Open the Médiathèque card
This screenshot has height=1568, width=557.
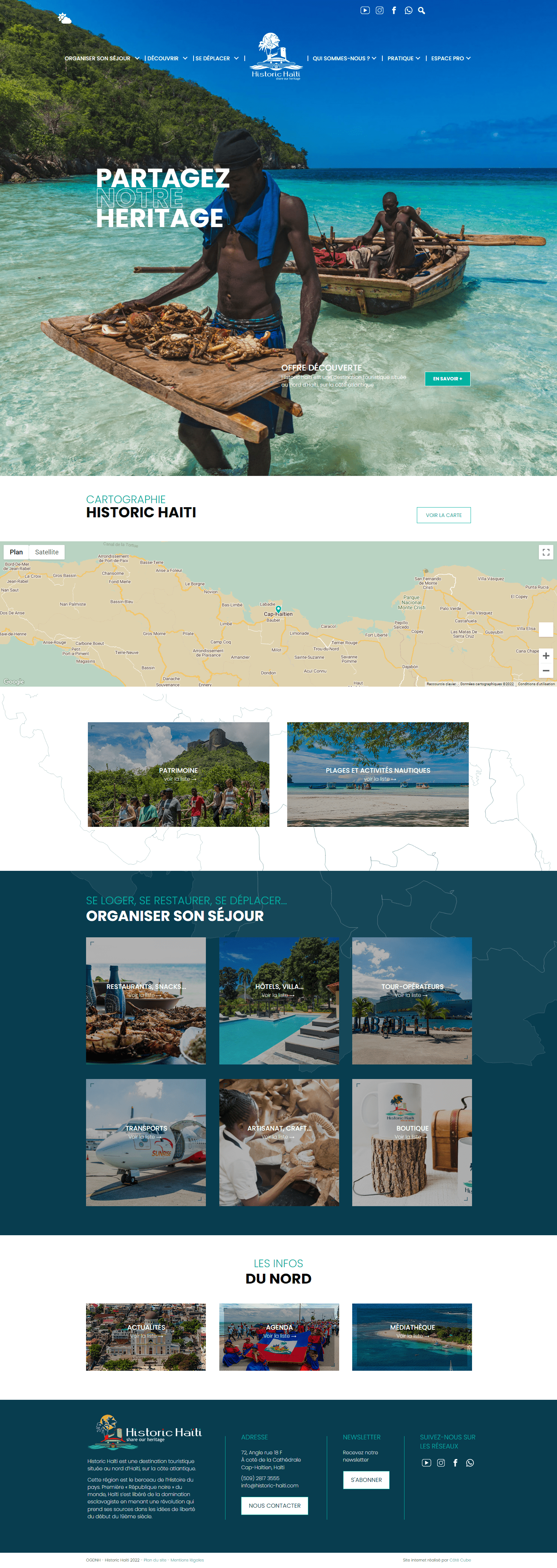(412, 1337)
